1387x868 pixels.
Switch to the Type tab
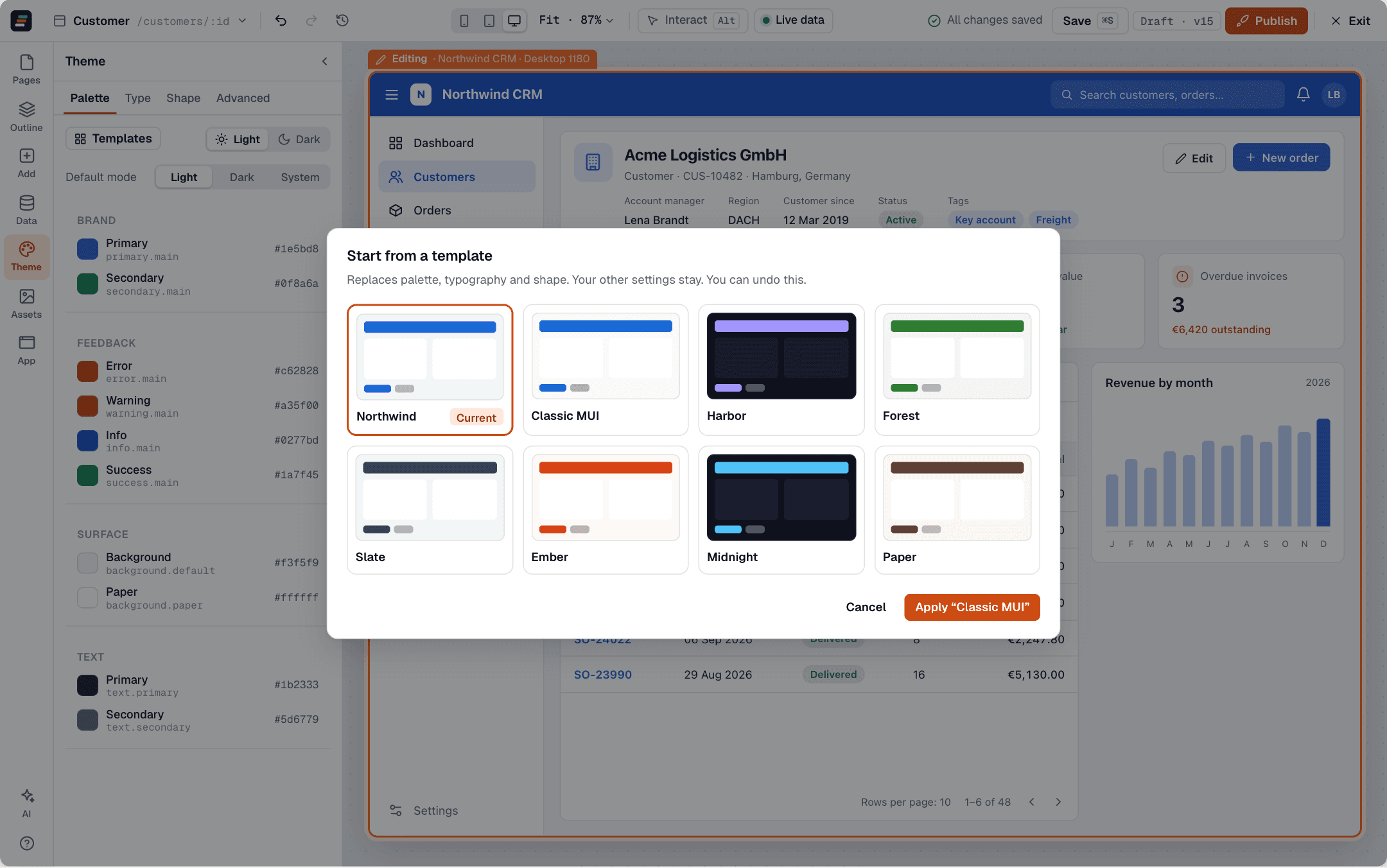(x=137, y=98)
